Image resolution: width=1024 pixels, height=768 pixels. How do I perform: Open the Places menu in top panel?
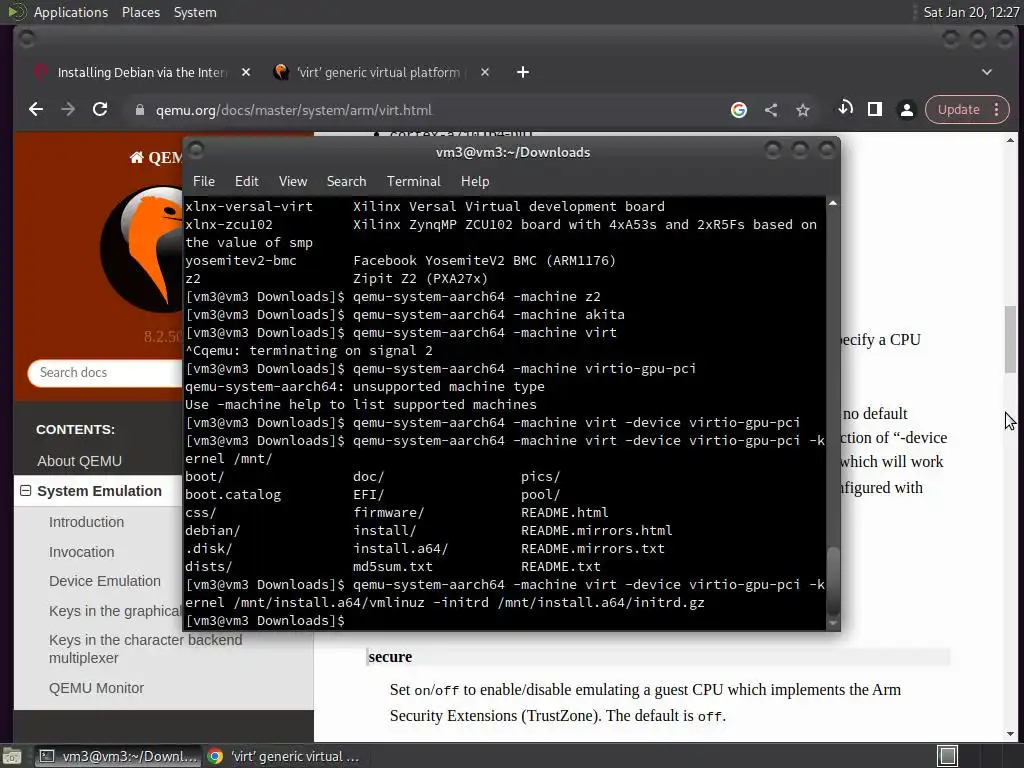tap(140, 12)
